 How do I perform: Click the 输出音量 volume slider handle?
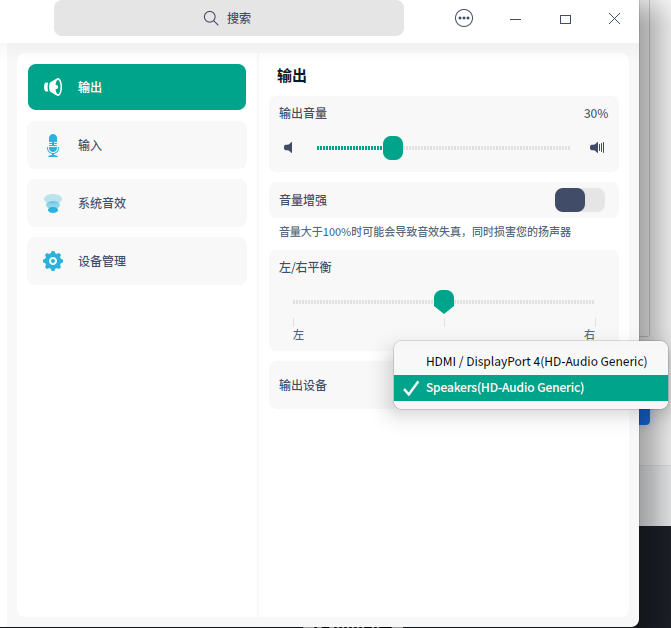click(393, 148)
